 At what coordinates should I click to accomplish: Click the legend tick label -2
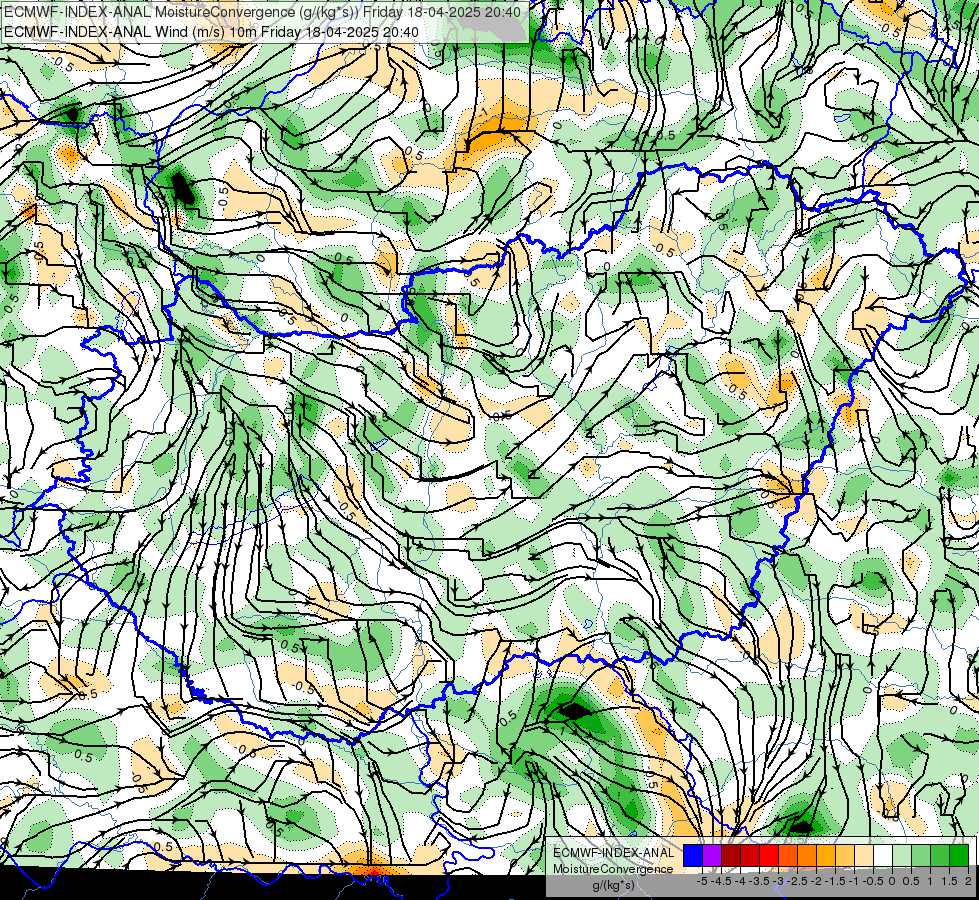tap(816, 881)
